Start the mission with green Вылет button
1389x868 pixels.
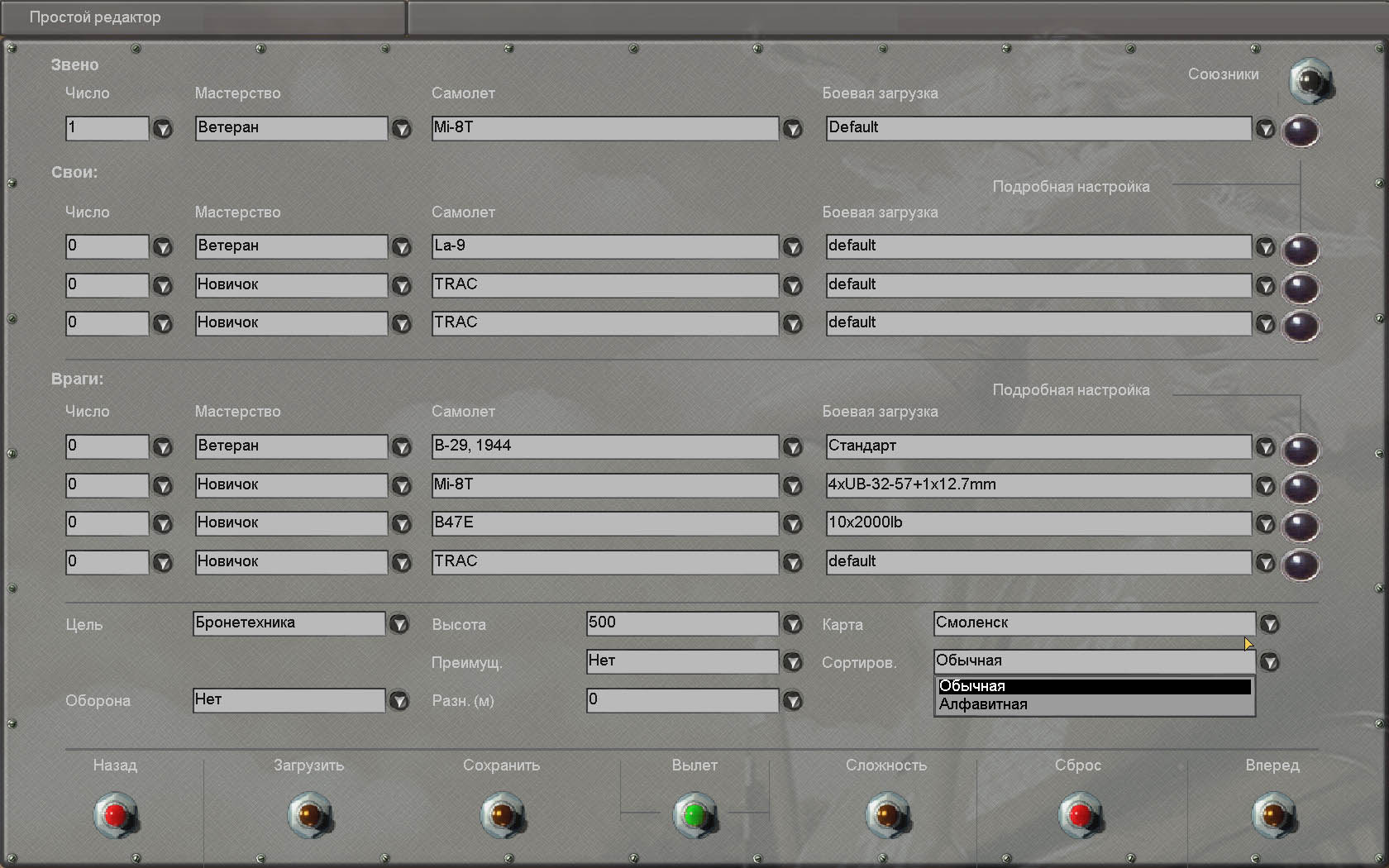[695, 815]
